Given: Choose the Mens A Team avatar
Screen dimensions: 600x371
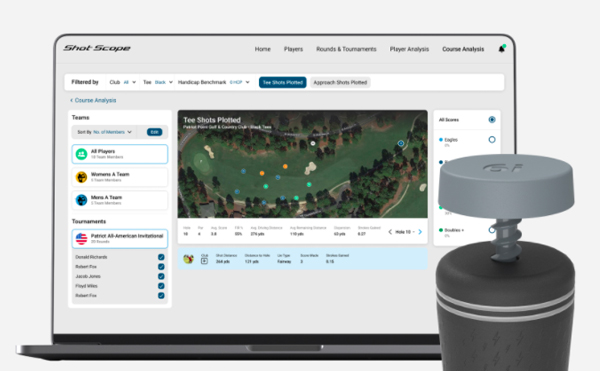Looking at the screenshot, I should coord(81,200).
